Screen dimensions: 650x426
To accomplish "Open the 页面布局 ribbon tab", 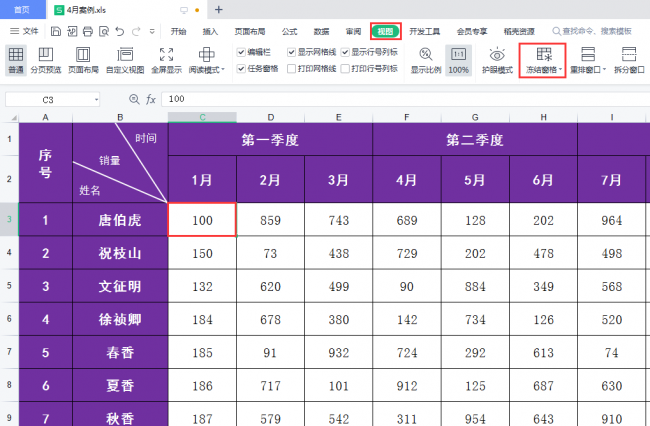I will click(x=250, y=31).
